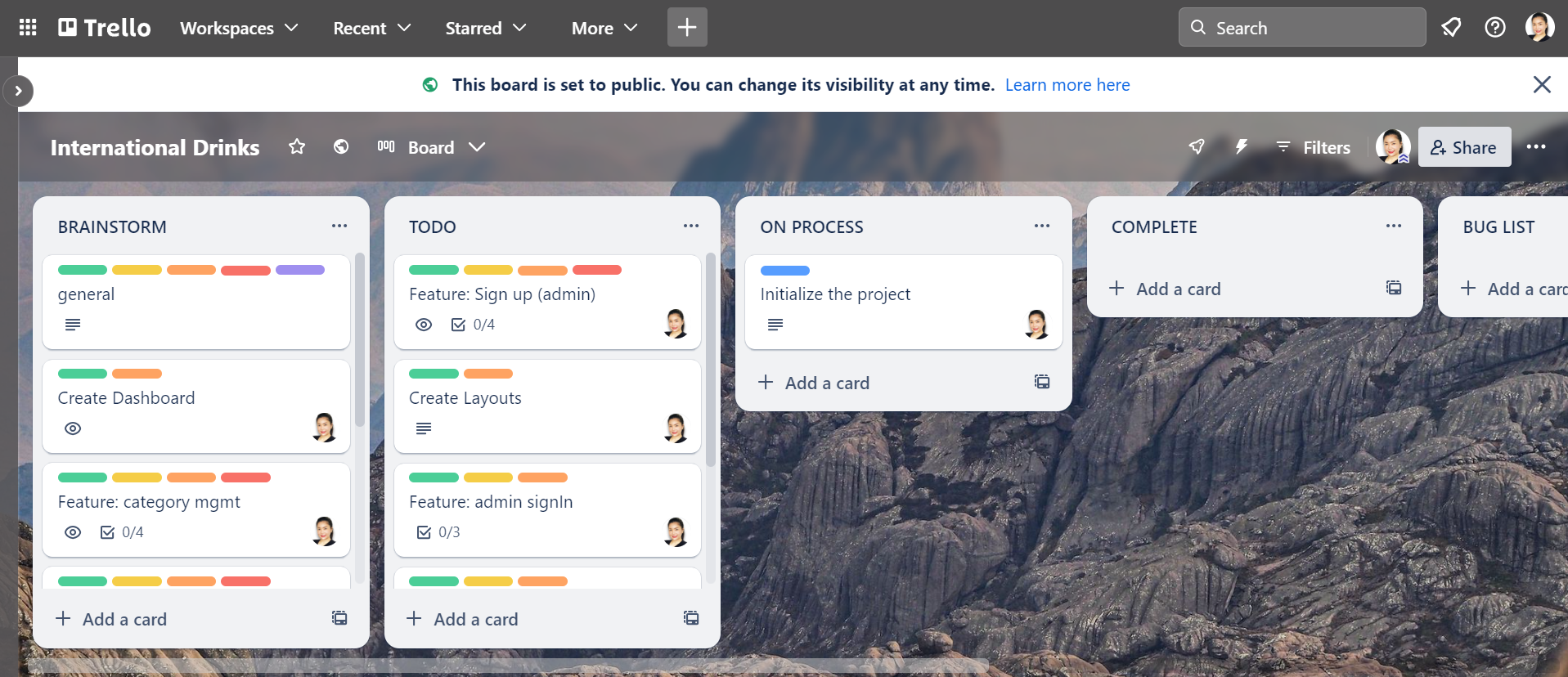Open the apps grid switcher icon

28,28
